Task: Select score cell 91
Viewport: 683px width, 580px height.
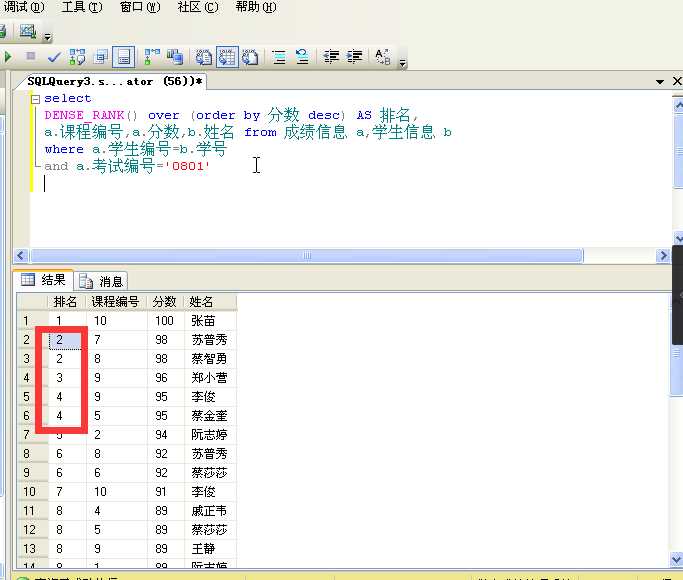Action: click(166, 492)
